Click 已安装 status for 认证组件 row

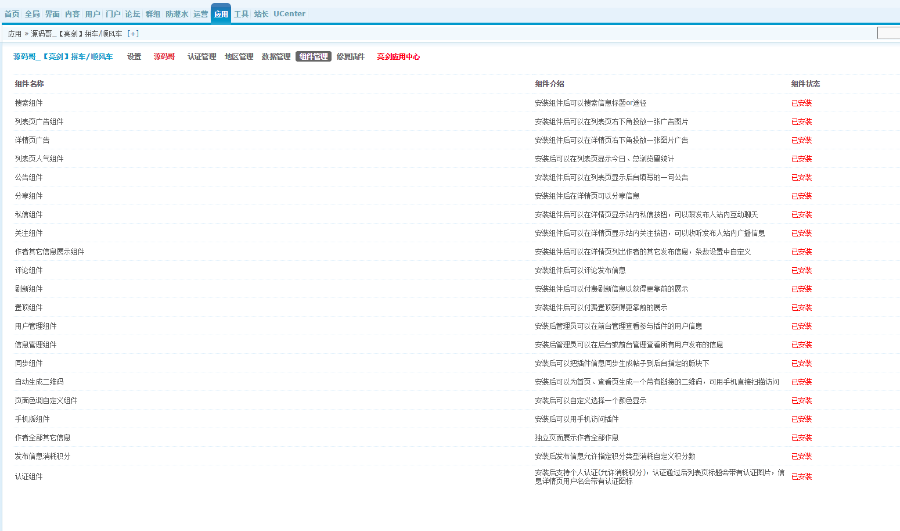801,476
